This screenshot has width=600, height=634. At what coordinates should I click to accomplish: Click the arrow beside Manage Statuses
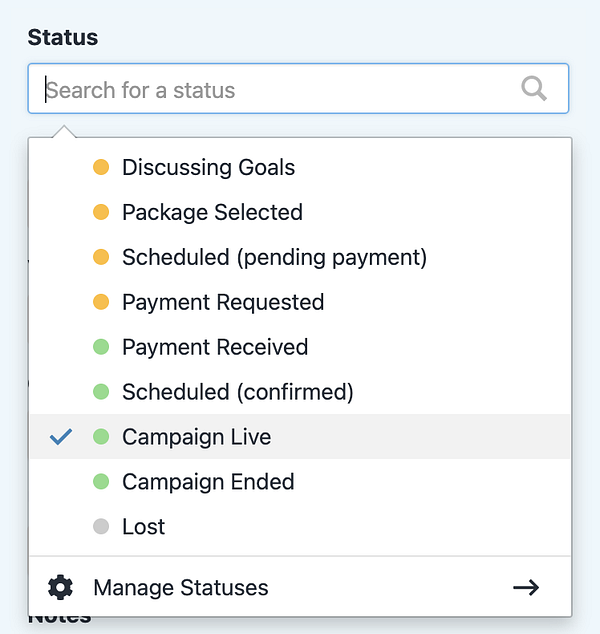[x=526, y=587]
